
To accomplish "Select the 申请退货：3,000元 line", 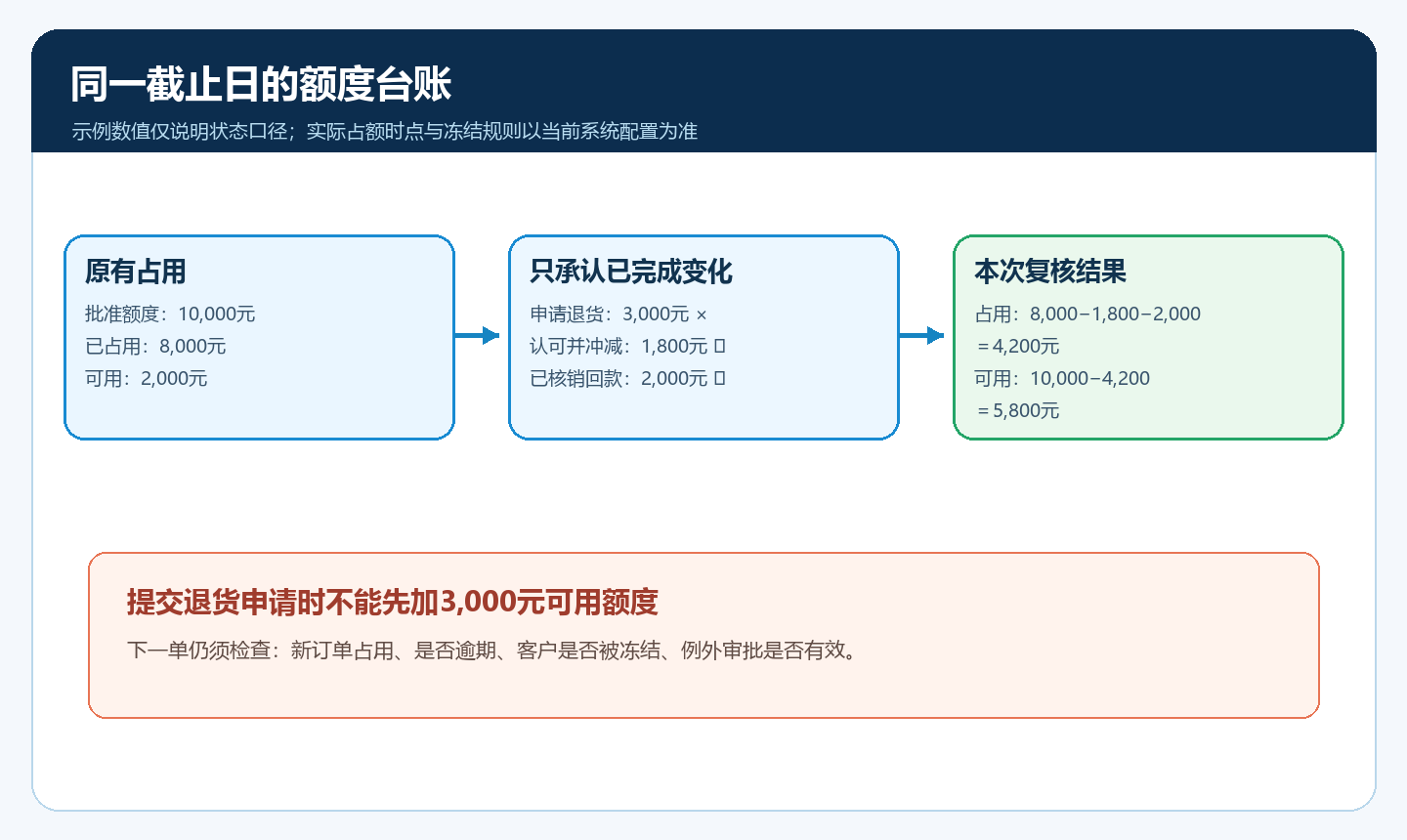I will coord(618,314).
